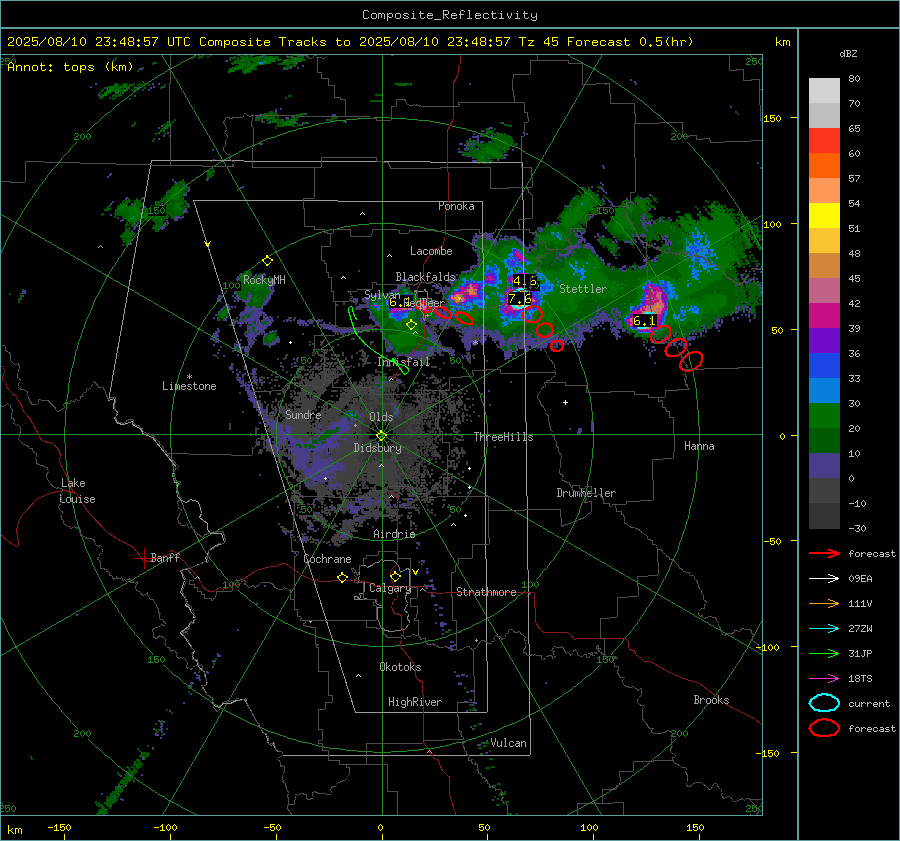Click the red swatch in the dBZ legend
900x841 pixels.
coord(824,140)
